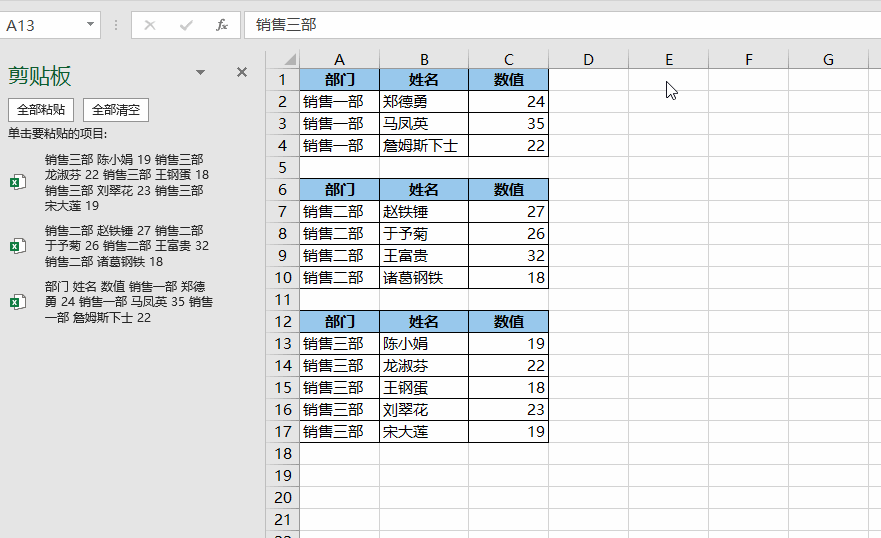Screen dimensions: 881x538
Task: Select the cell containing 马凤英
Action: coord(424,124)
